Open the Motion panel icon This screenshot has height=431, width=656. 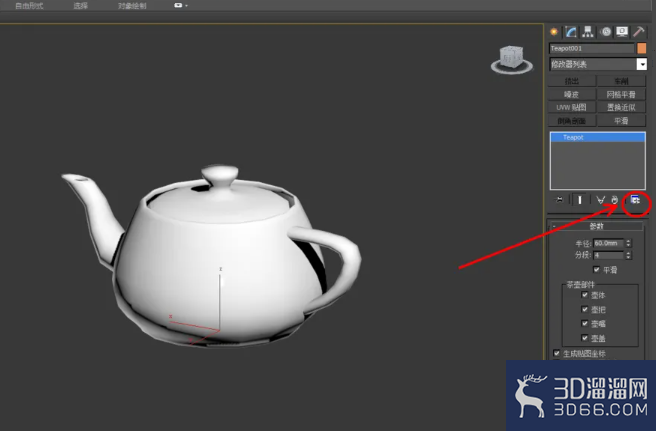point(605,32)
